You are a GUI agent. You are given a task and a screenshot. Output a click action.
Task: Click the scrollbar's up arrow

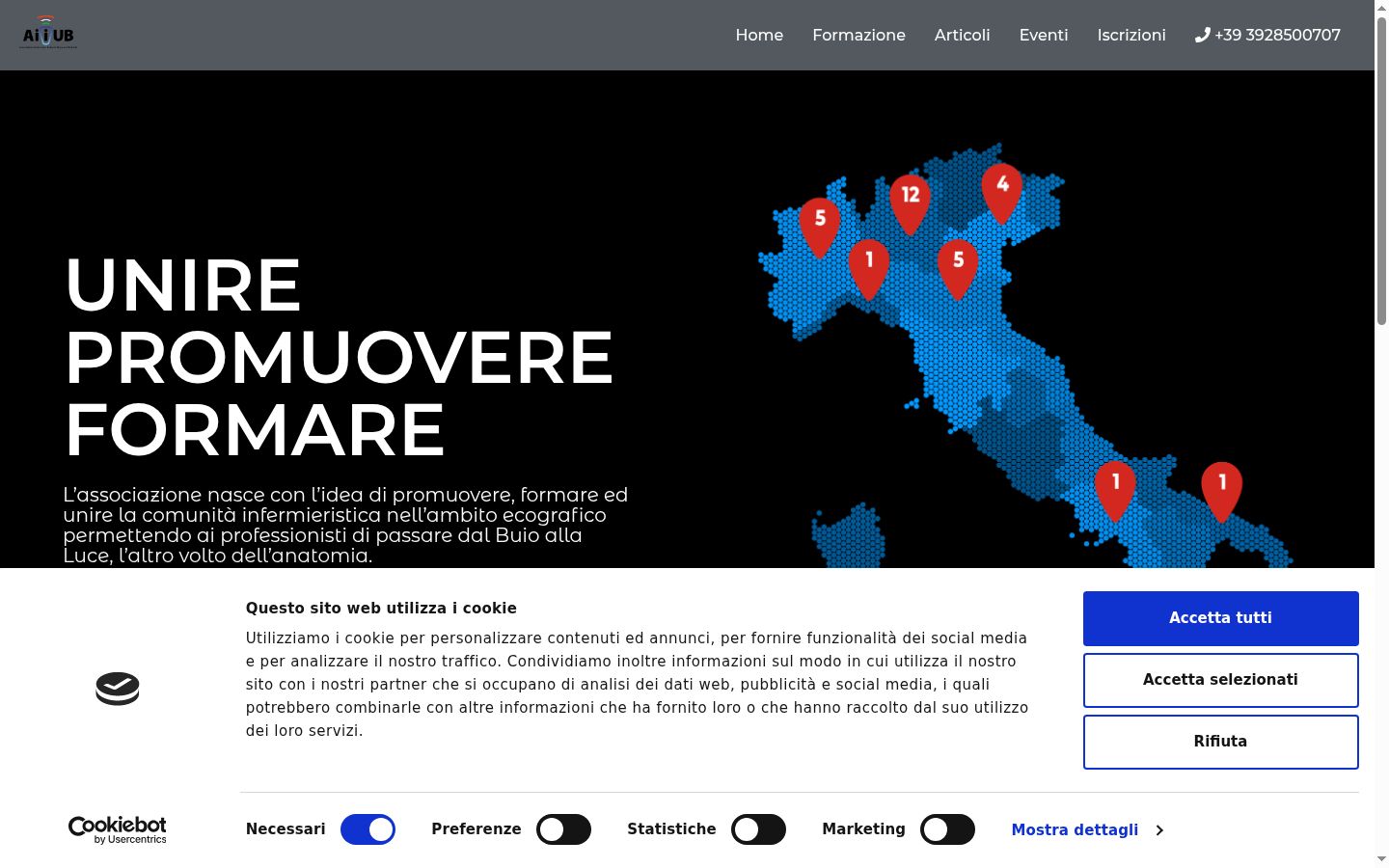pos(1381,7)
